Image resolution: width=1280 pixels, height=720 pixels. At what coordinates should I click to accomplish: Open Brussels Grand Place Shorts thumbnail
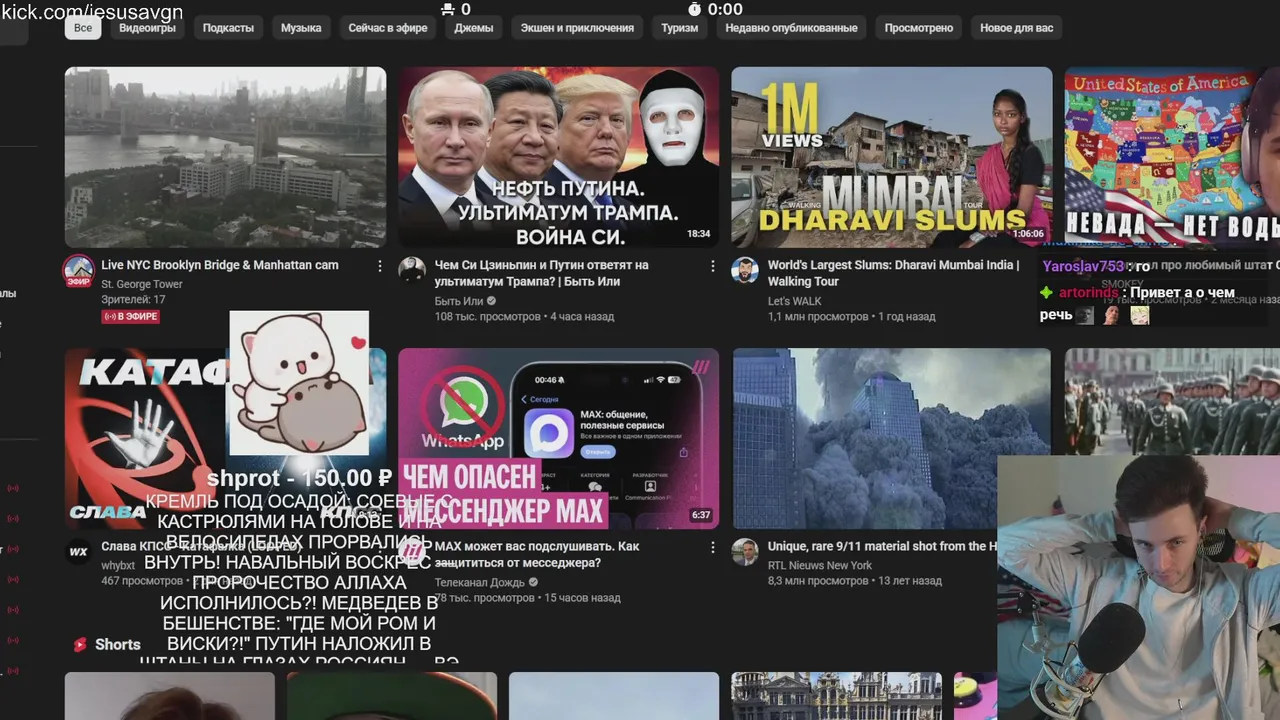[x=836, y=696]
